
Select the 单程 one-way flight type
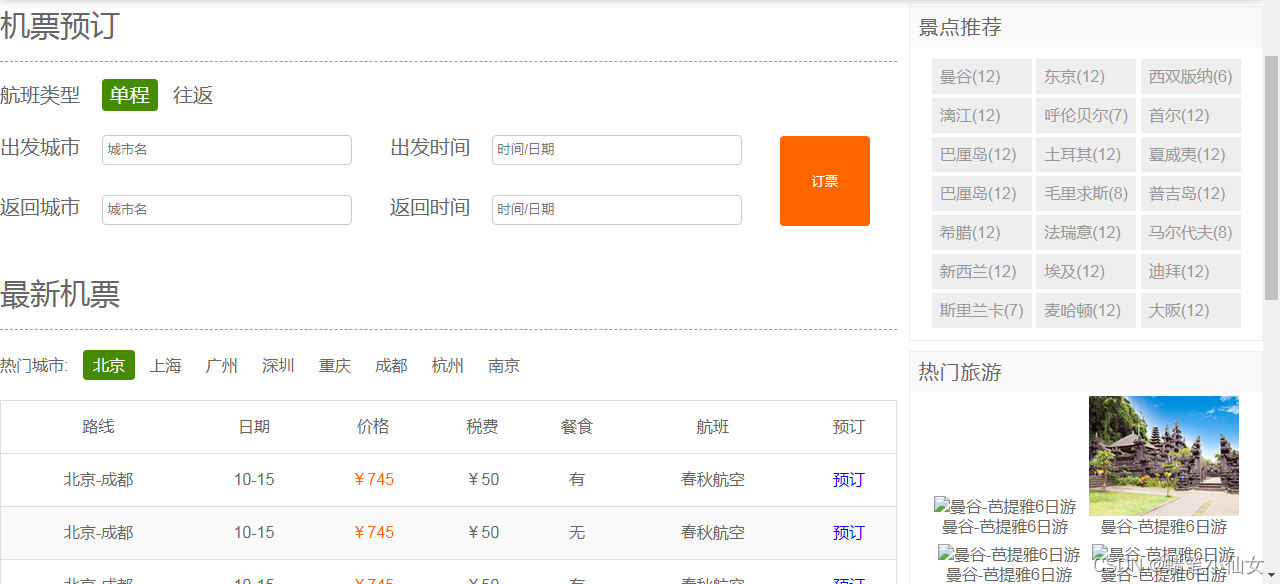[x=129, y=95]
